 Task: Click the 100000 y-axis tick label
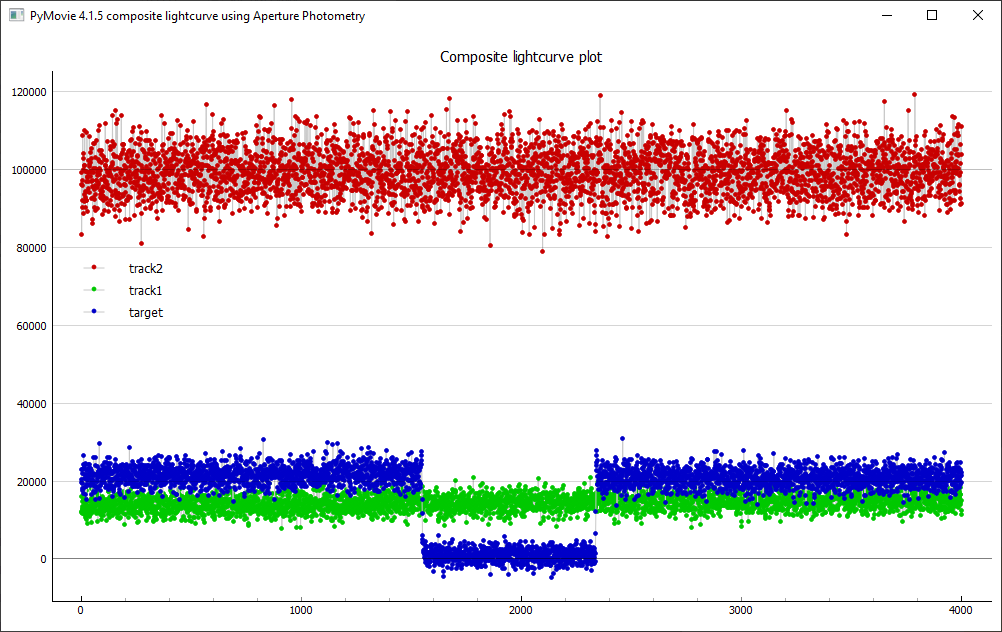tap(28, 170)
